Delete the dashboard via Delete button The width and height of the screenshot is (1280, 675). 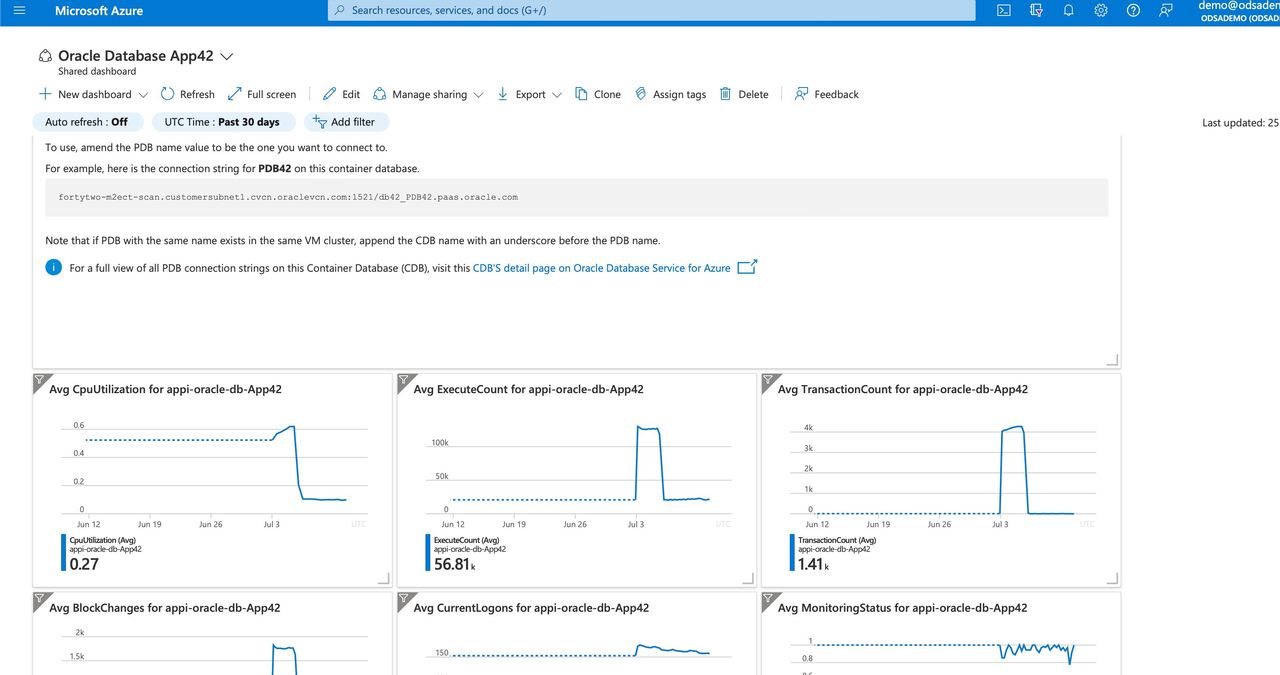[744, 94]
